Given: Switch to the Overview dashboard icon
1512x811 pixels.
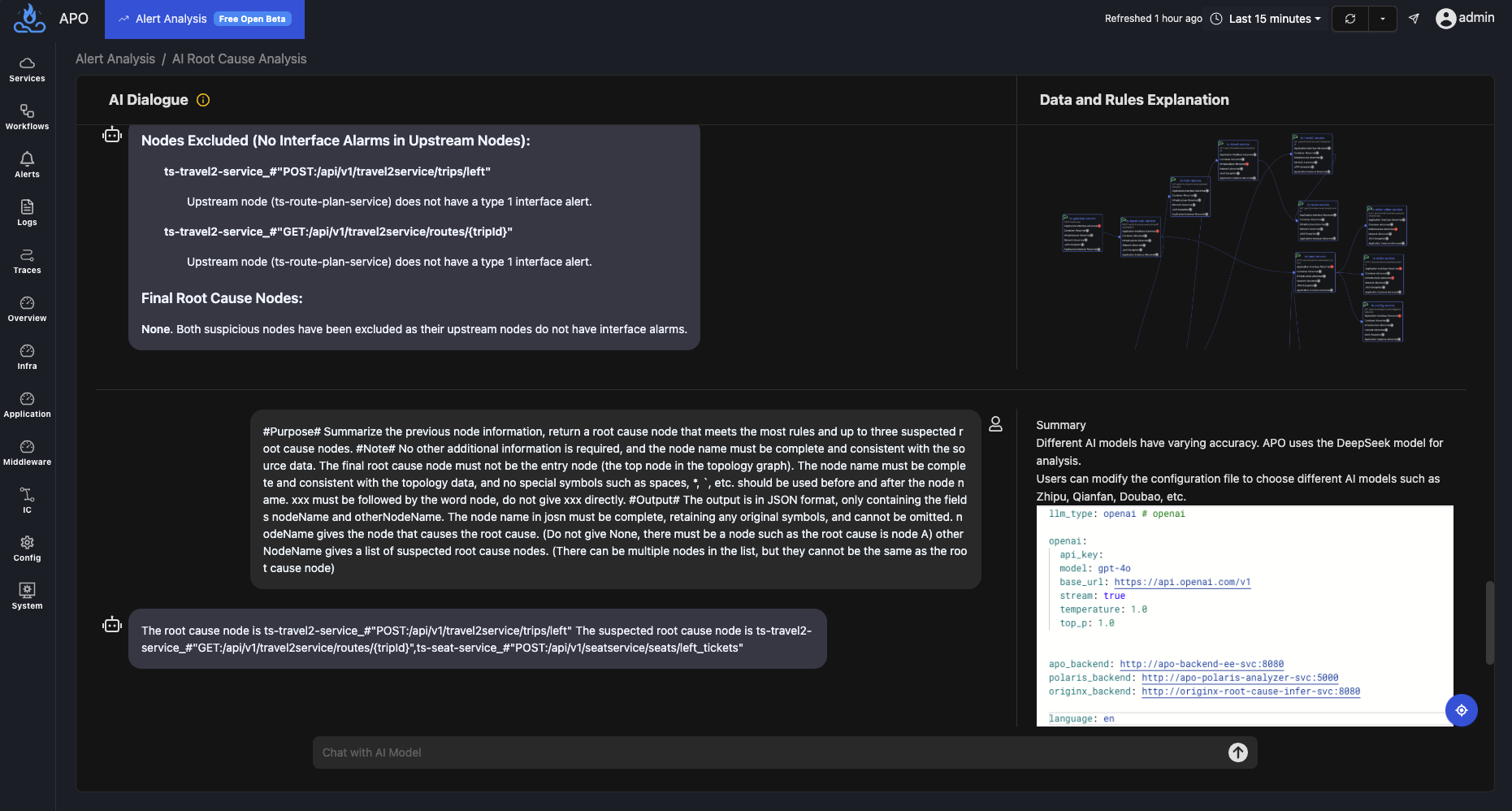Looking at the screenshot, I should (27, 306).
